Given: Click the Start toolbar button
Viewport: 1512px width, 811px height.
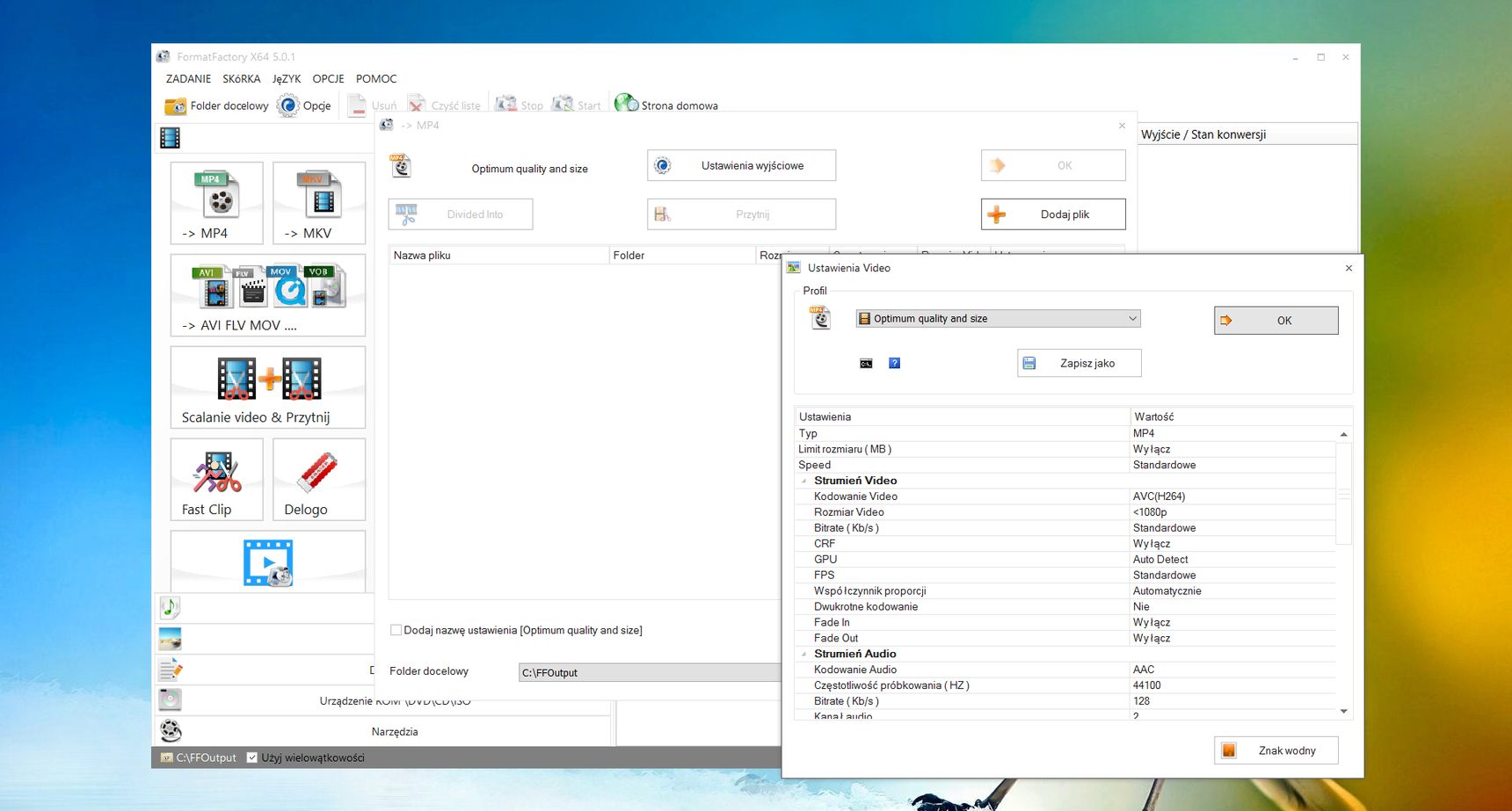Looking at the screenshot, I should pos(577,105).
